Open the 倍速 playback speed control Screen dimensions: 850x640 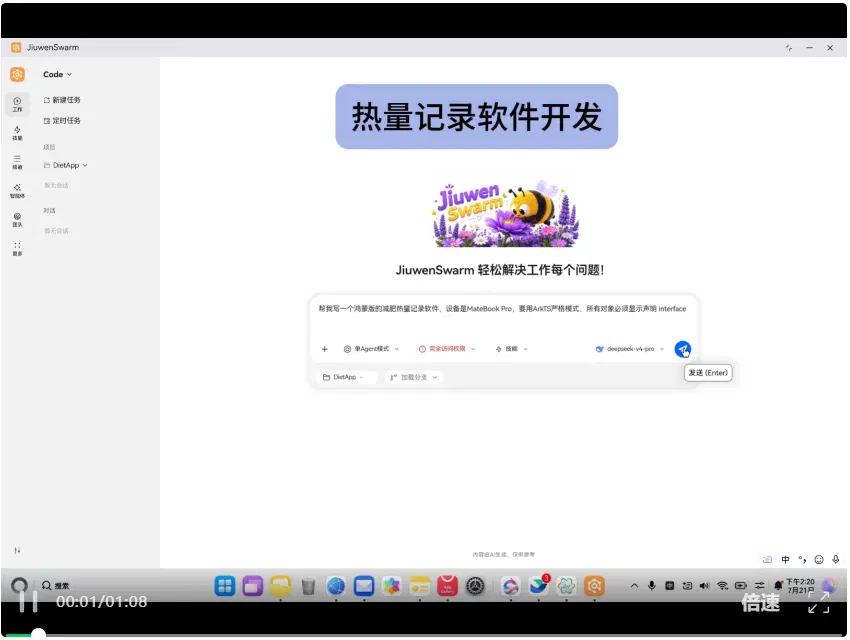click(760, 603)
